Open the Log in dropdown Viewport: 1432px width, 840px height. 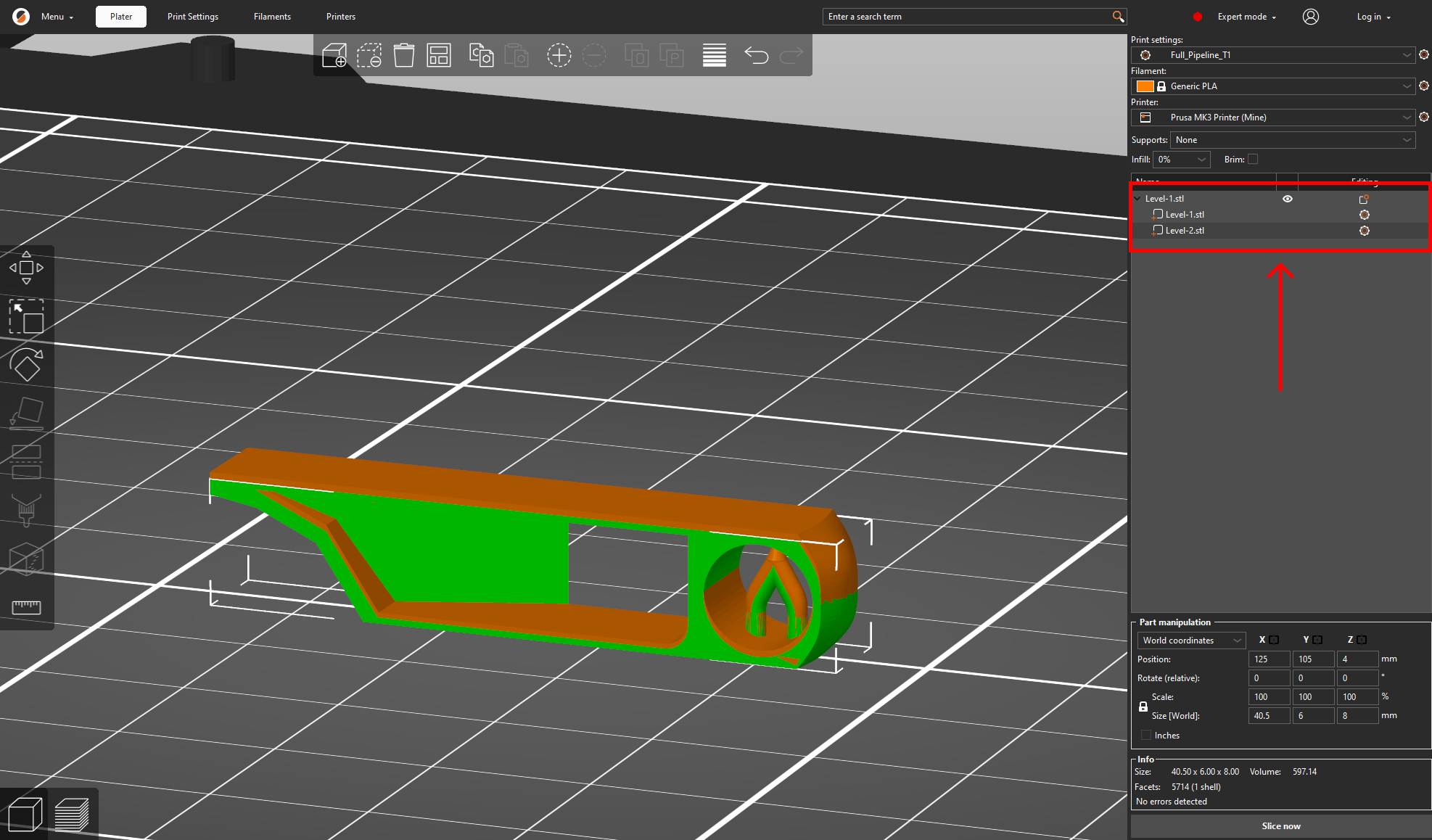[1373, 17]
